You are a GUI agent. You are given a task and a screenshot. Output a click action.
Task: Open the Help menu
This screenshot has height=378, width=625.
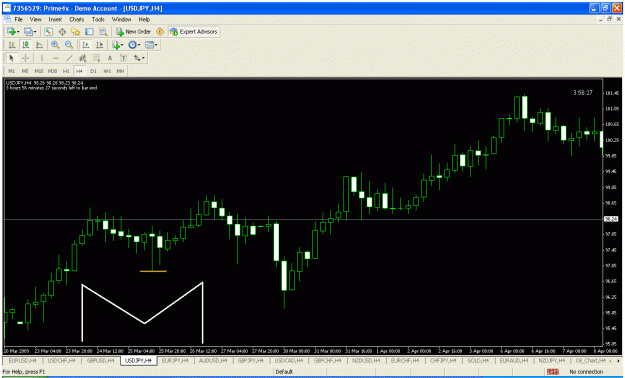[144, 19]
